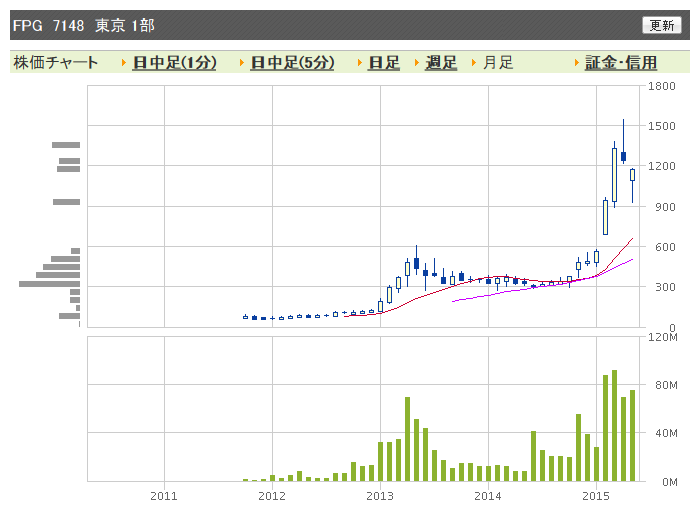698x520 pixels.
Task: Click the 2012 x-axis year label
Action: click(x=272, y=496)
